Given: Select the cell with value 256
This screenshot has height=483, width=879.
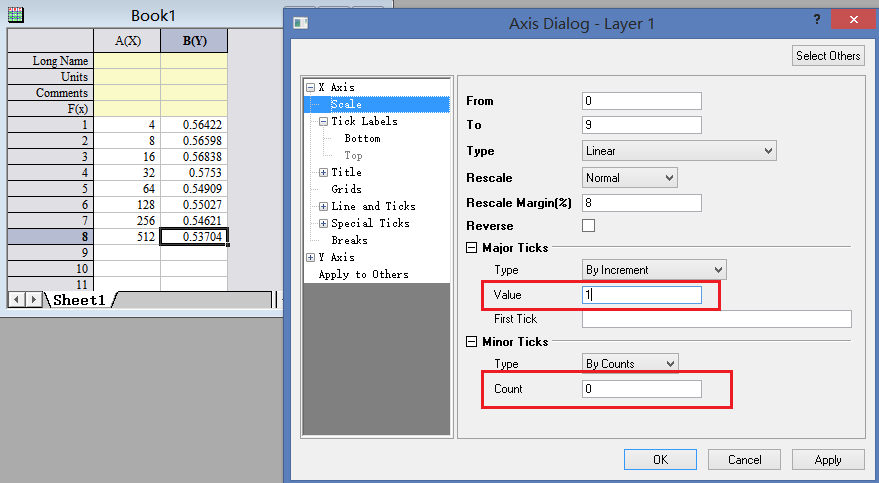Looking at the screenshot, I should (x=127, y=220).
